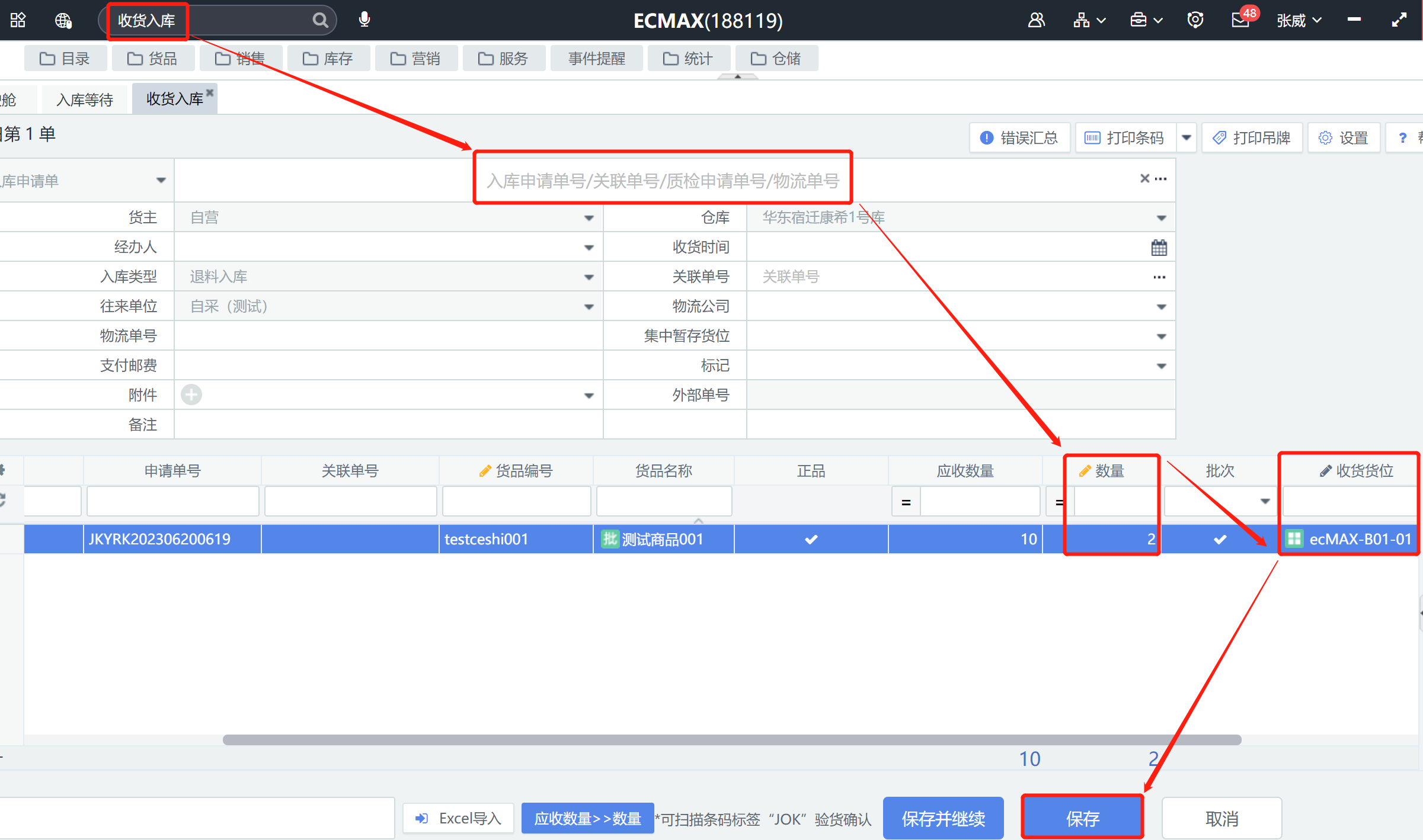Image resolution: width=1423 pixels, height=840 pixels.
Task: Click the security shield icon
Action: click(1195, 20)
